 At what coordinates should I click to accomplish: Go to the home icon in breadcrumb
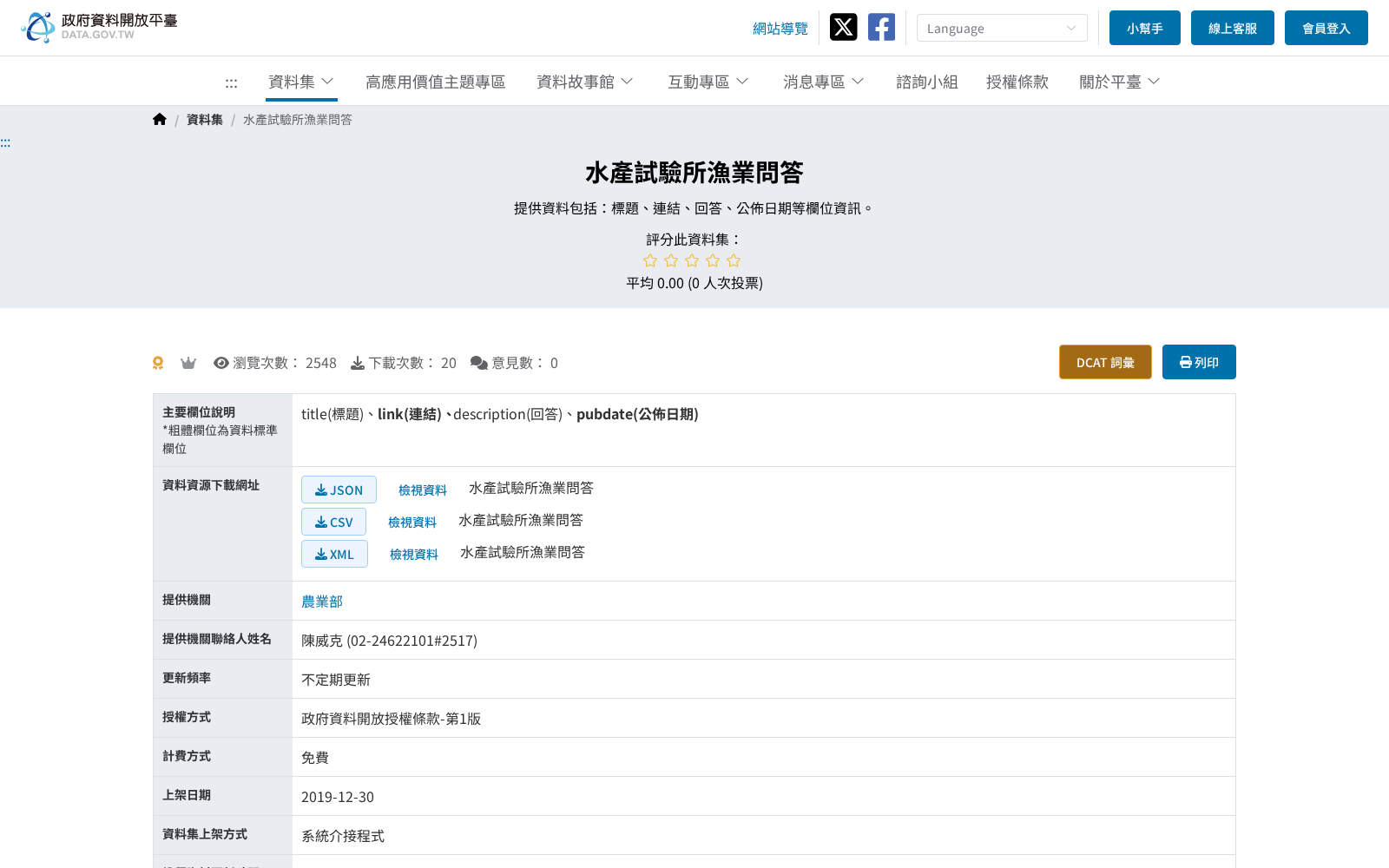159,120
